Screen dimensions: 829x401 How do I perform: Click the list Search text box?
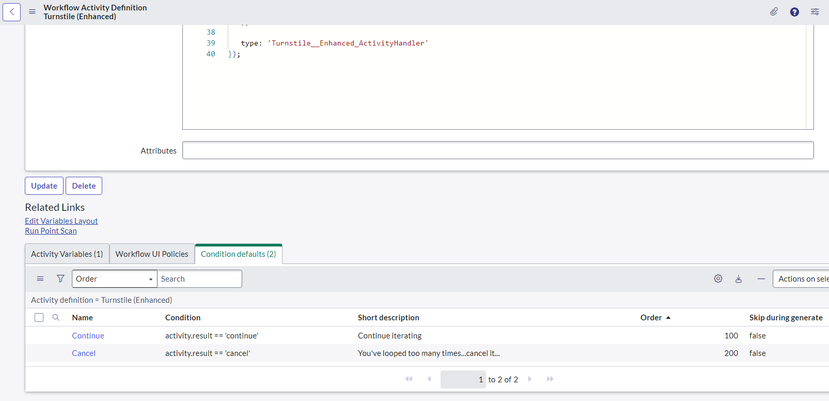pos(199,279)
